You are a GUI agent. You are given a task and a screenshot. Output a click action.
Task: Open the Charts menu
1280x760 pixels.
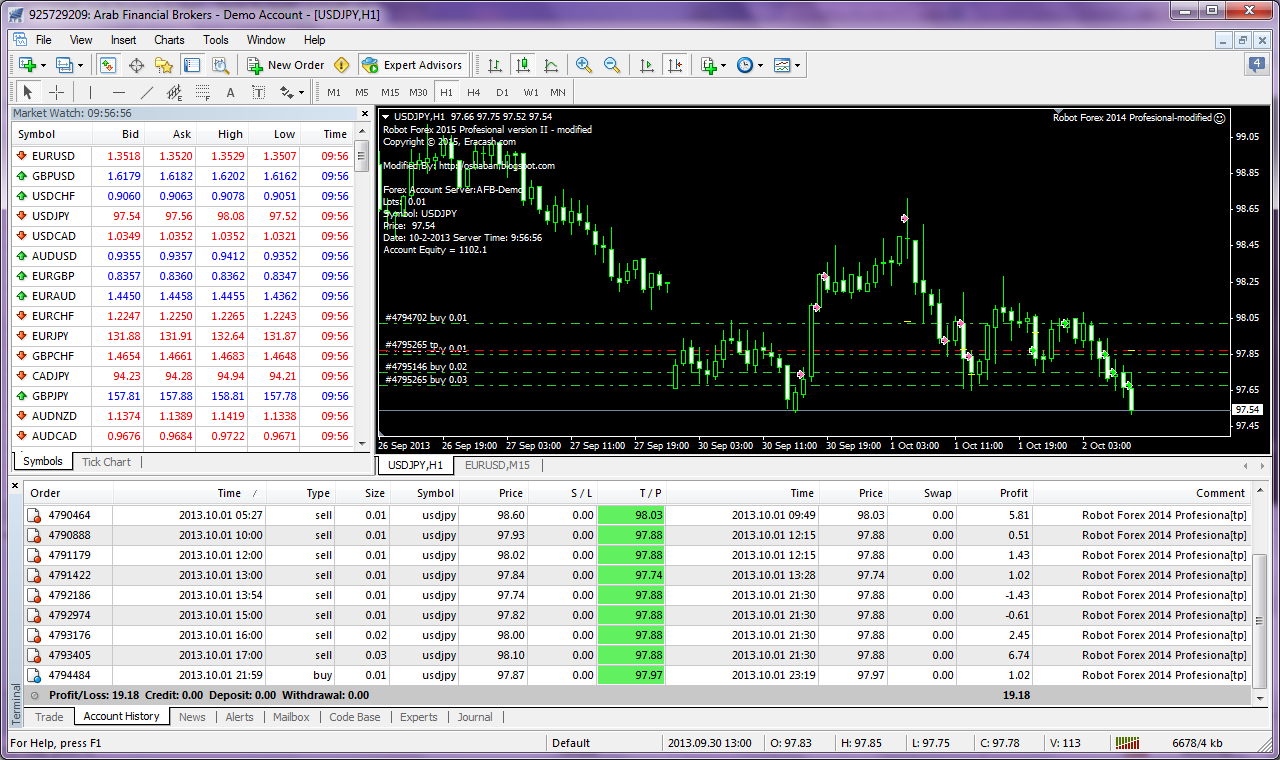click(x=169, y=40)
